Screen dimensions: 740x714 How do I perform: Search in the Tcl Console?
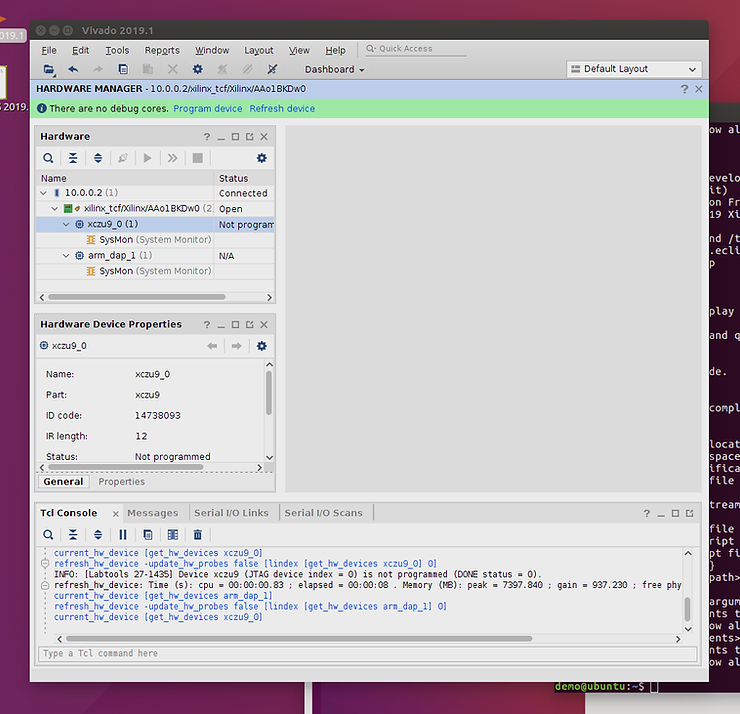click(48, 535)
